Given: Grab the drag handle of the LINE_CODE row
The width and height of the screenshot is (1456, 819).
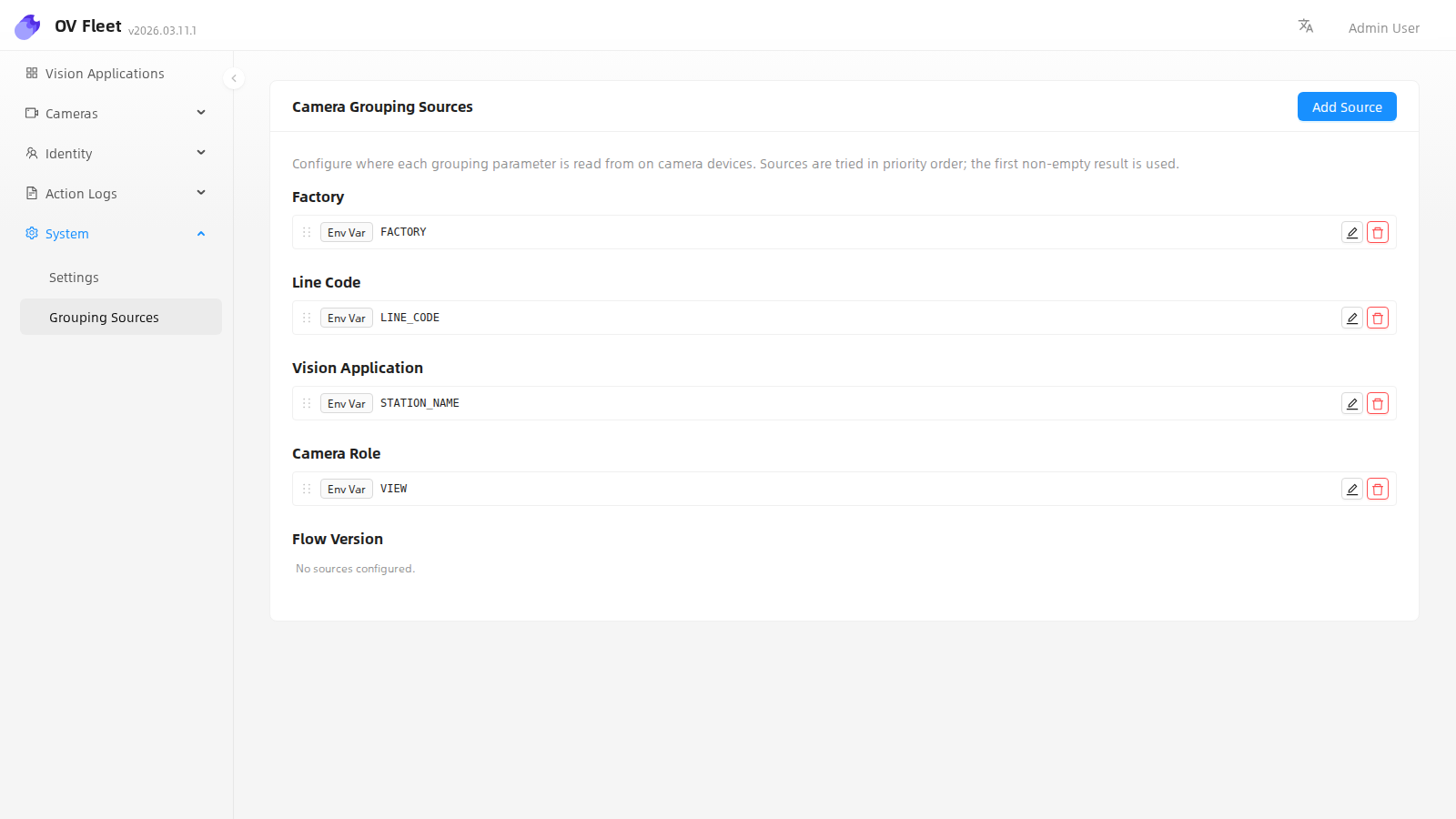Looking at the screenshot, I should coord(307,318).
